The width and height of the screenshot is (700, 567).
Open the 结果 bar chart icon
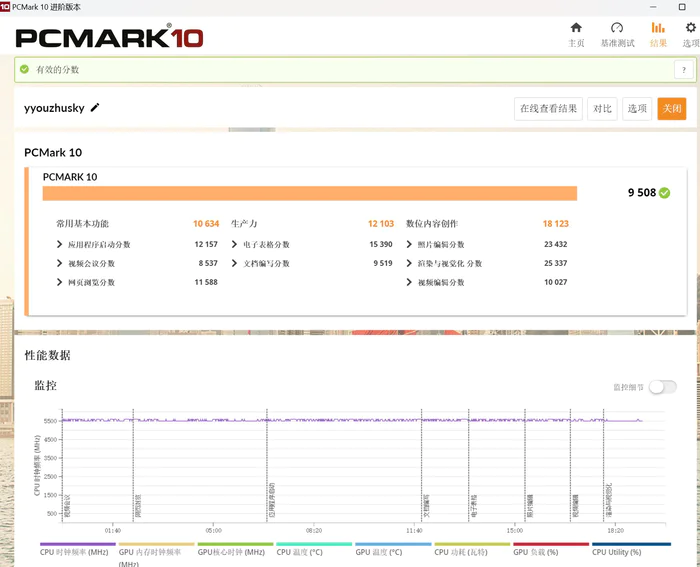[x=658, y=28]
